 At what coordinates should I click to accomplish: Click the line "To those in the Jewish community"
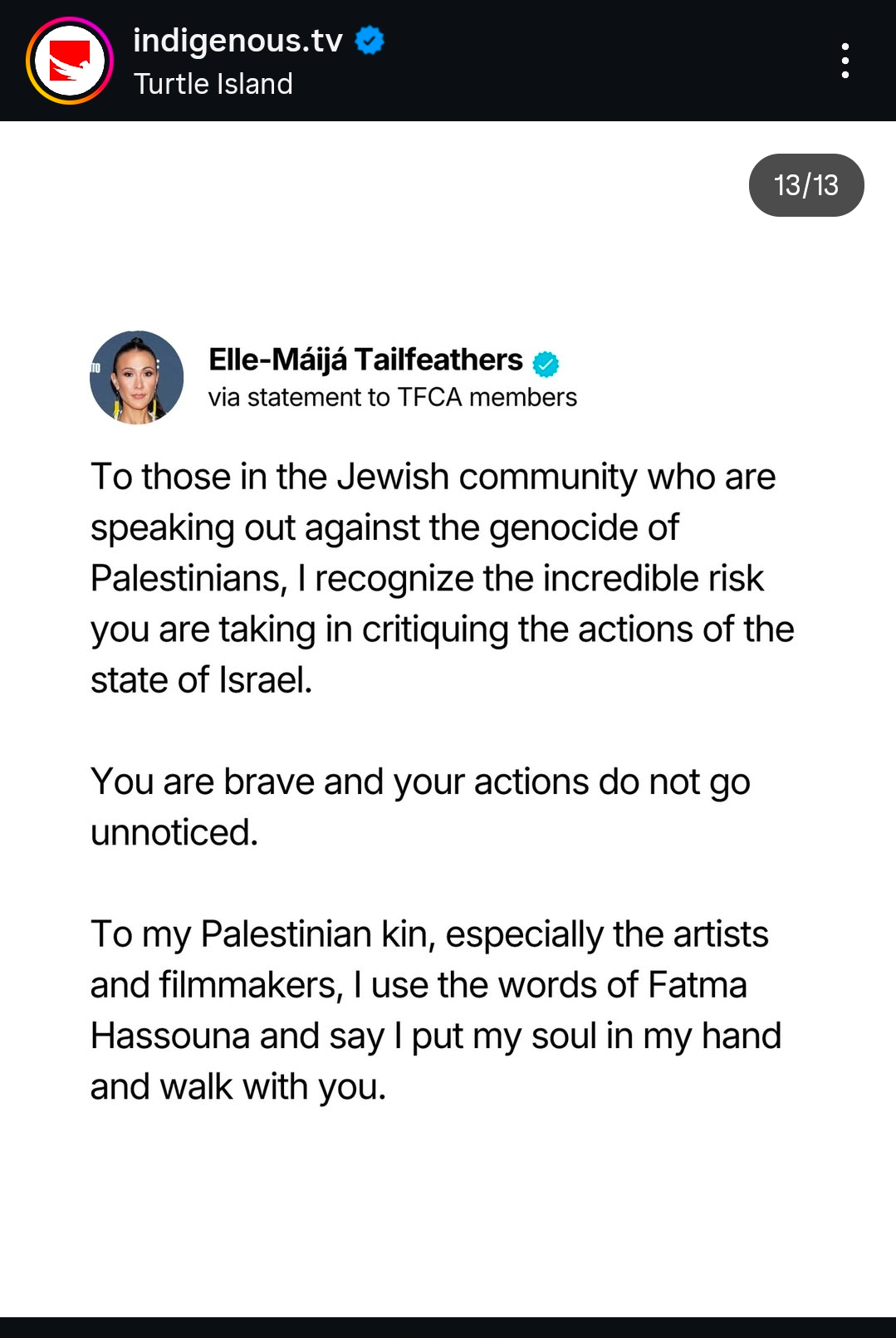point(433,478)
